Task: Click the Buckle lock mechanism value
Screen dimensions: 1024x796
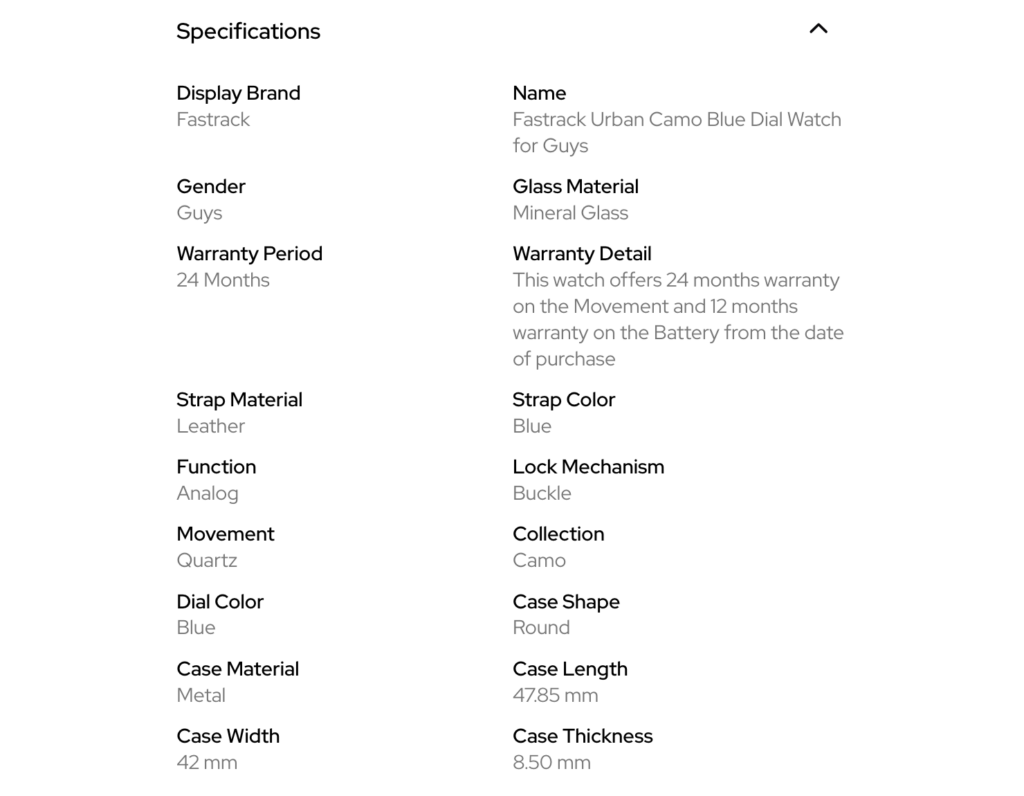Action: (x=542, y=493)
